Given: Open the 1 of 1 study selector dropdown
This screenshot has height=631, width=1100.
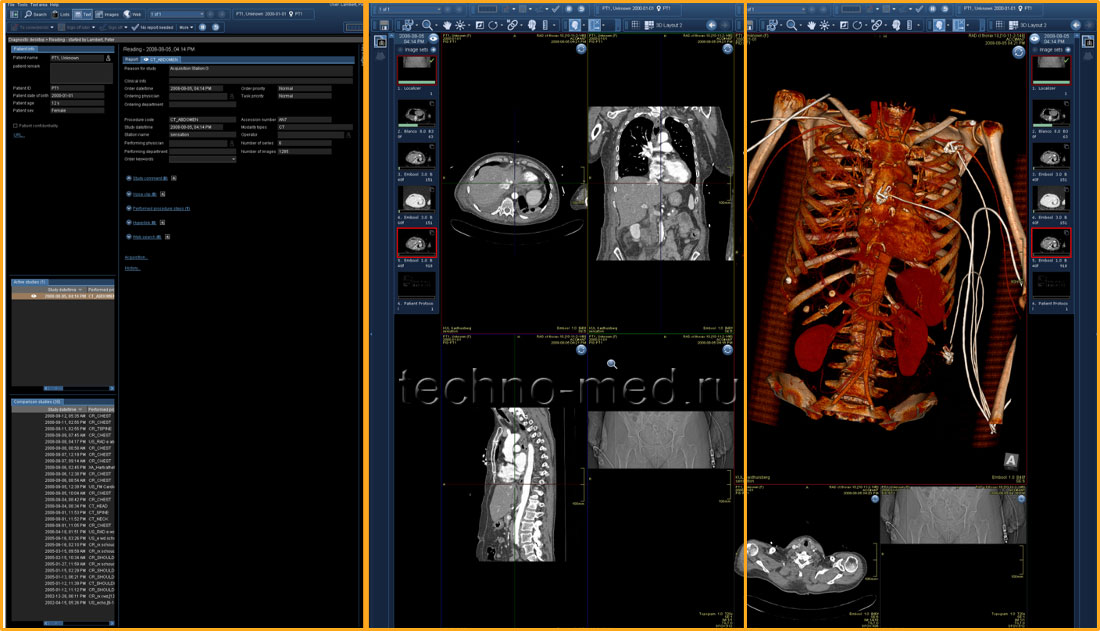Looking at the screenshot, I should click(x=175, y=15).
